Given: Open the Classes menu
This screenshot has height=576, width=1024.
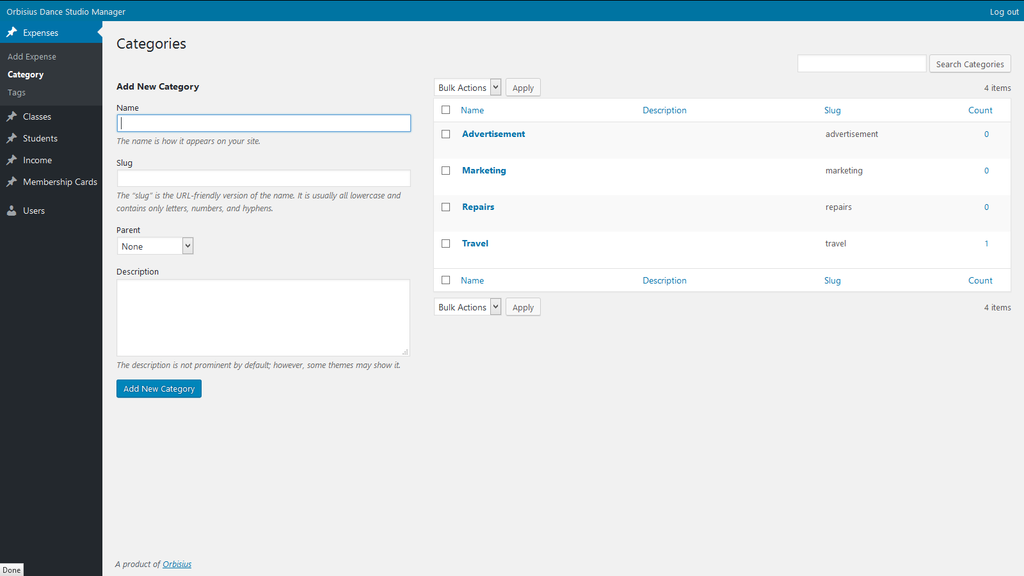Looking at the screenshot, I should [x=37, y=116].
